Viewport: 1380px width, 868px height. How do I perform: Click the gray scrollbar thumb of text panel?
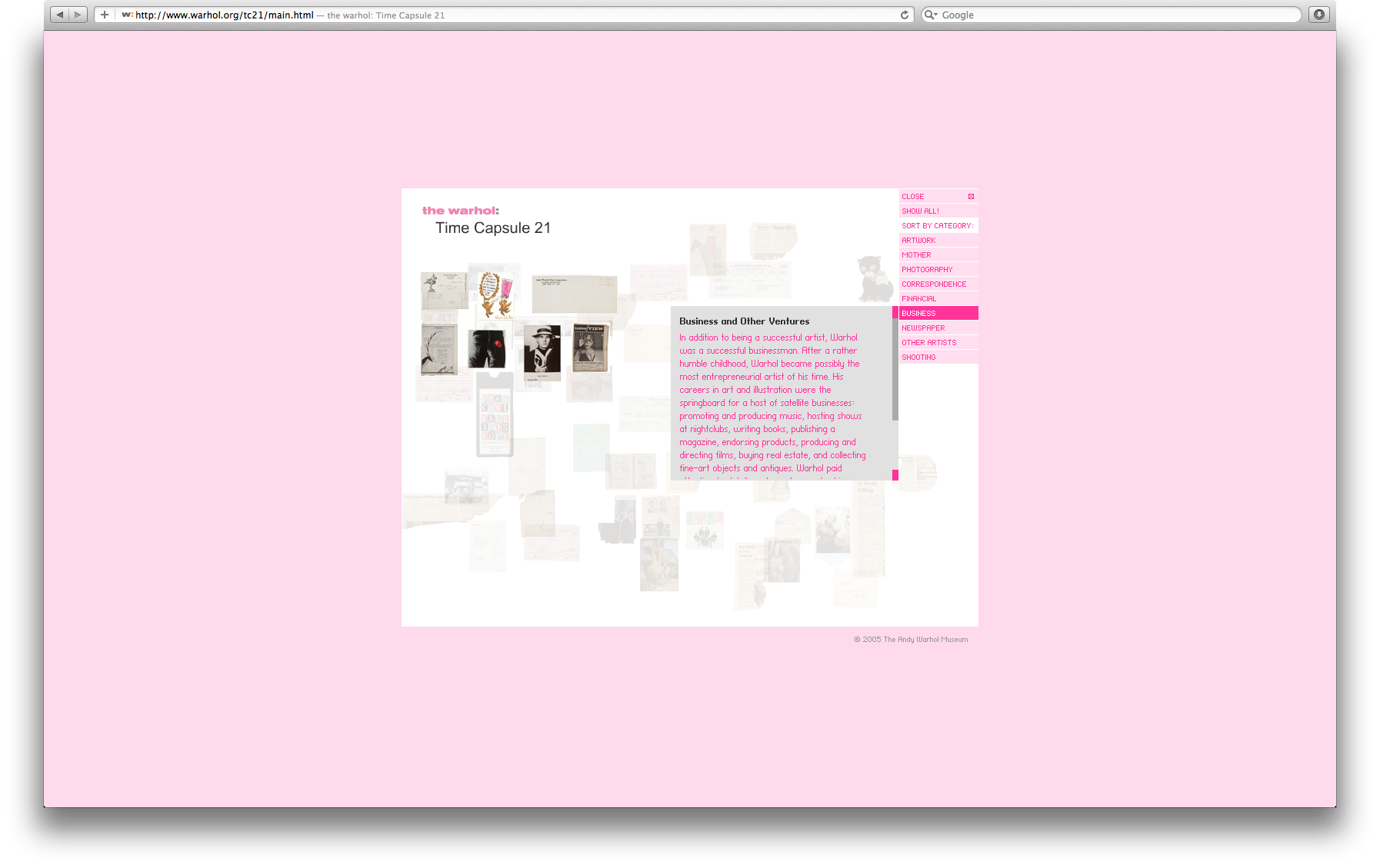[x=895, y=369]
